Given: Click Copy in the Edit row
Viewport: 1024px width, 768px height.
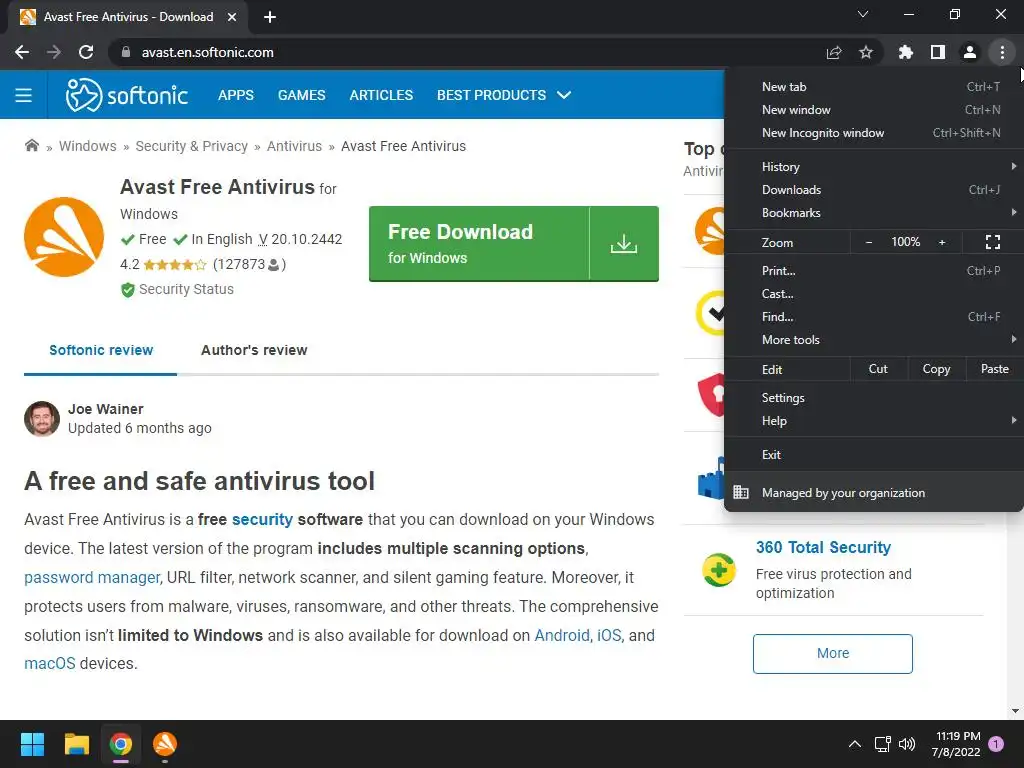Looking at the screenshot, I should 936,369.
